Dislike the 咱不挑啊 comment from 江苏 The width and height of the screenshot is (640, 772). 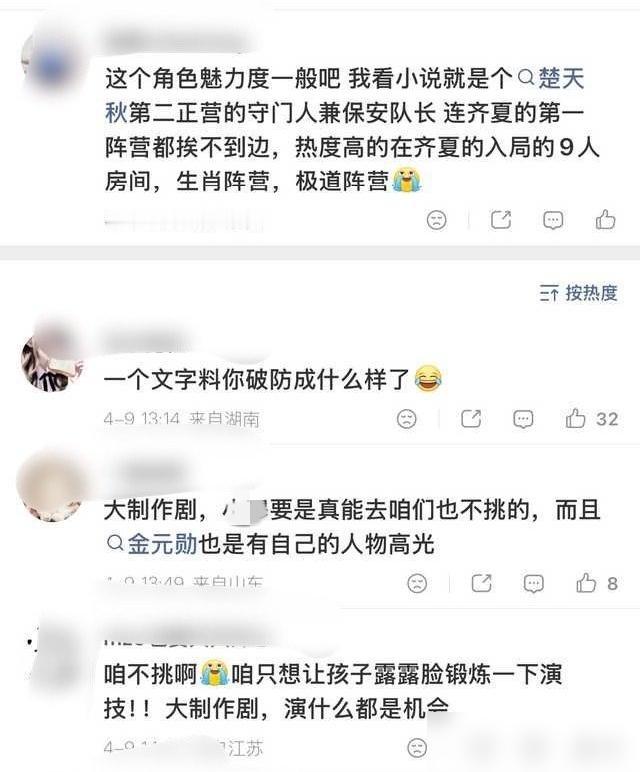click(417, 748)
